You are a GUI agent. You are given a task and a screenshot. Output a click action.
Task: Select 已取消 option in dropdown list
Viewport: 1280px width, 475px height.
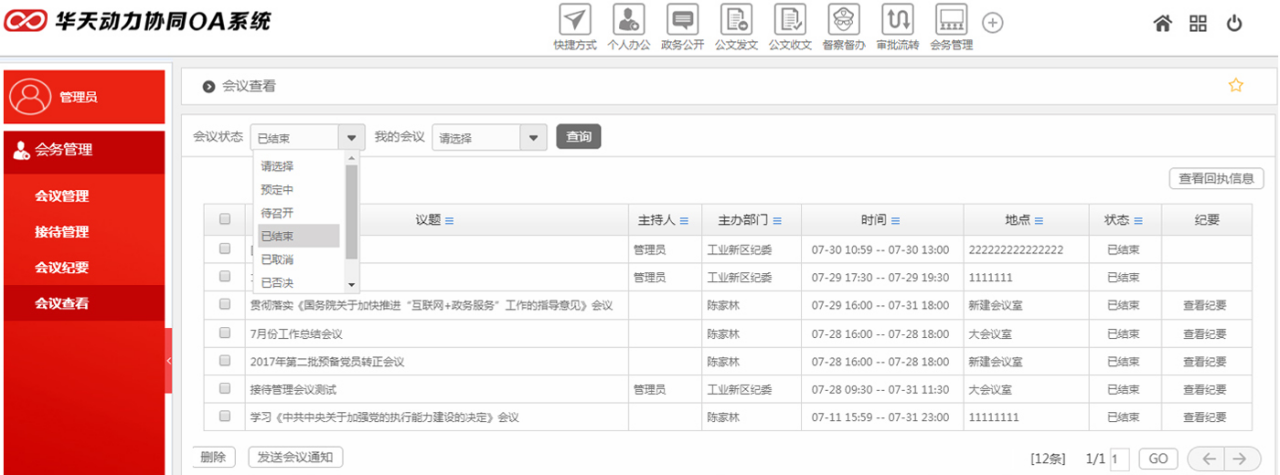coord(277,259)
